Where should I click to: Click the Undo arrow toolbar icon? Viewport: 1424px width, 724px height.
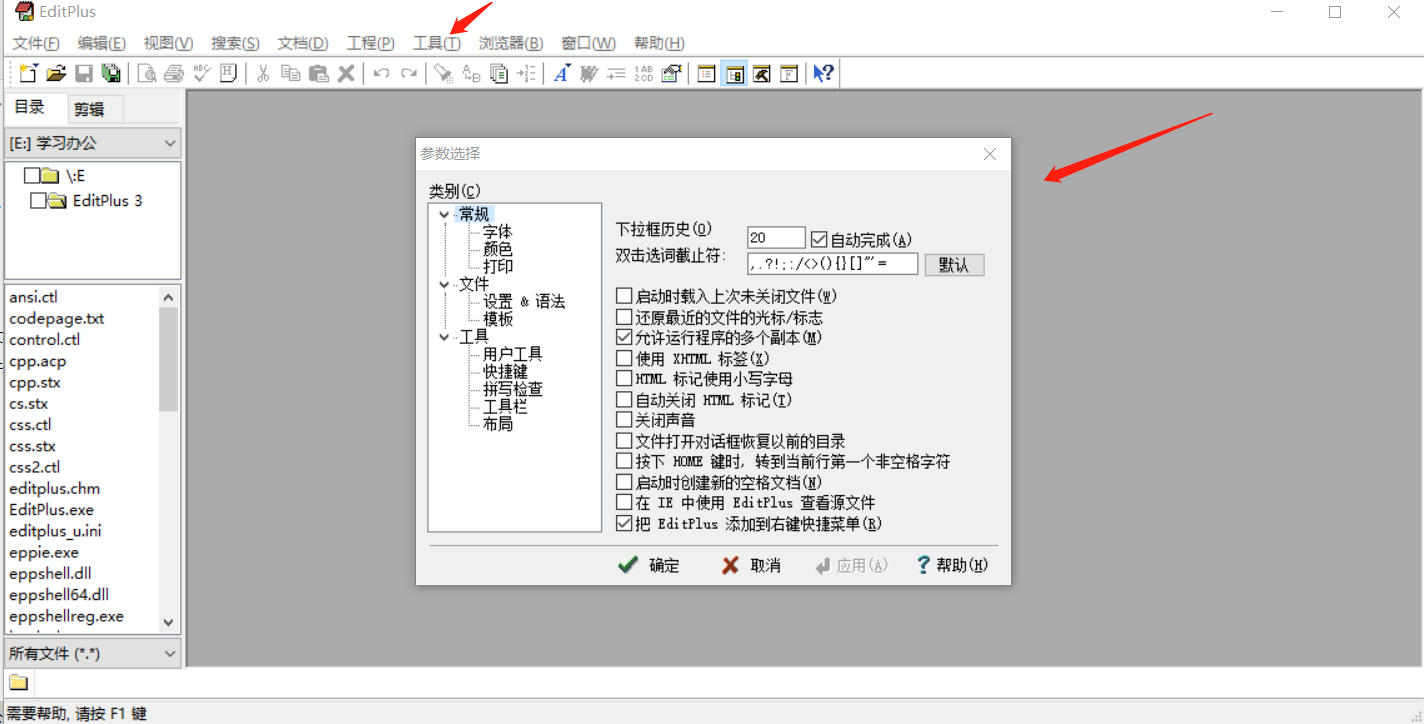381,72
